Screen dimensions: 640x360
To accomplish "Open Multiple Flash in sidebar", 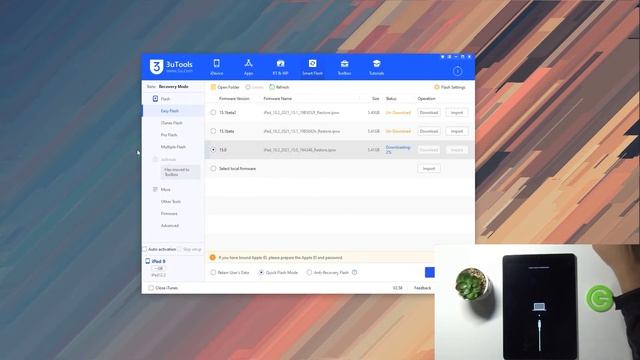I will (x=173, y=147).
